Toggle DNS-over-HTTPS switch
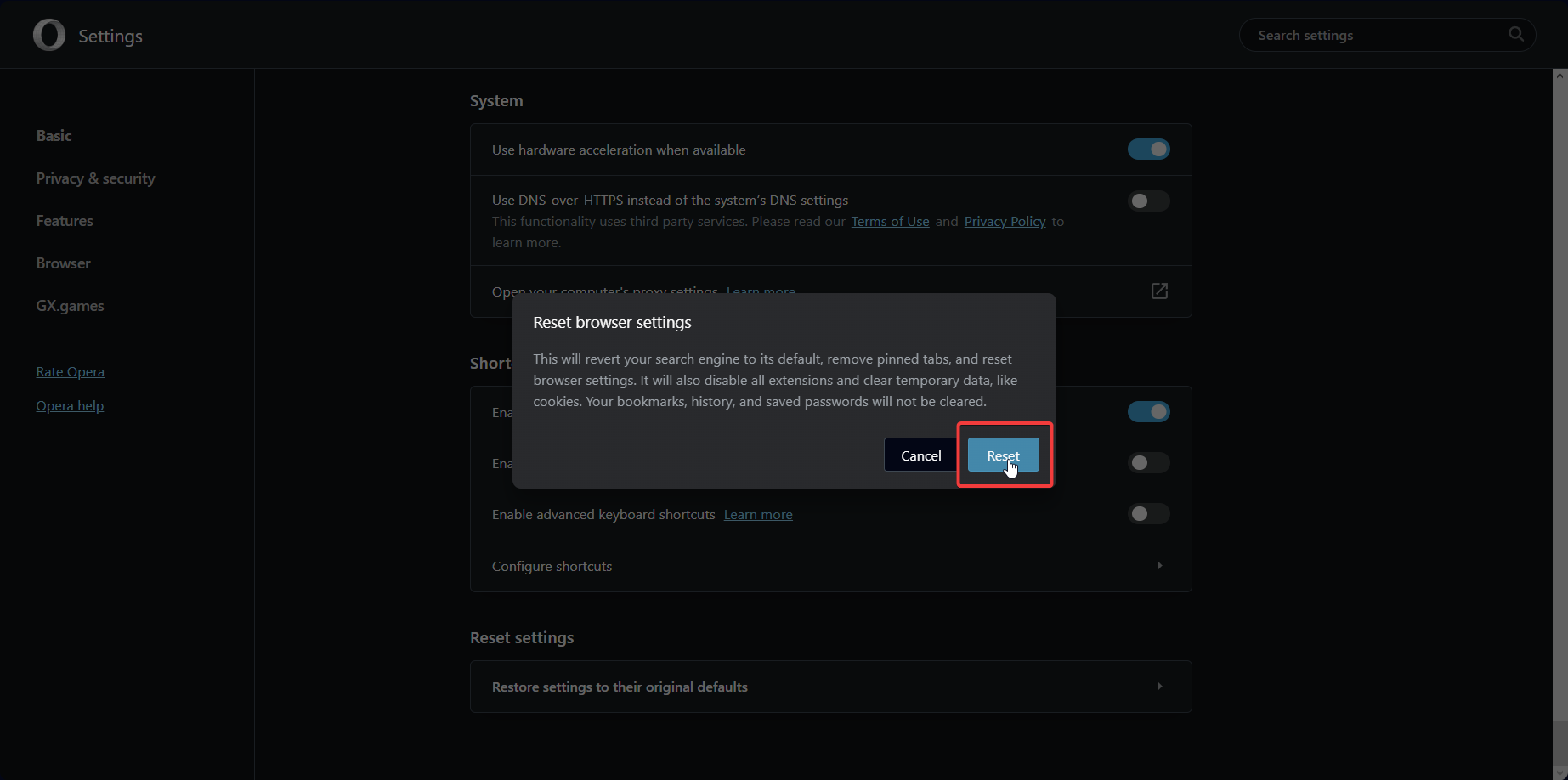 (x=1149, y=201)
